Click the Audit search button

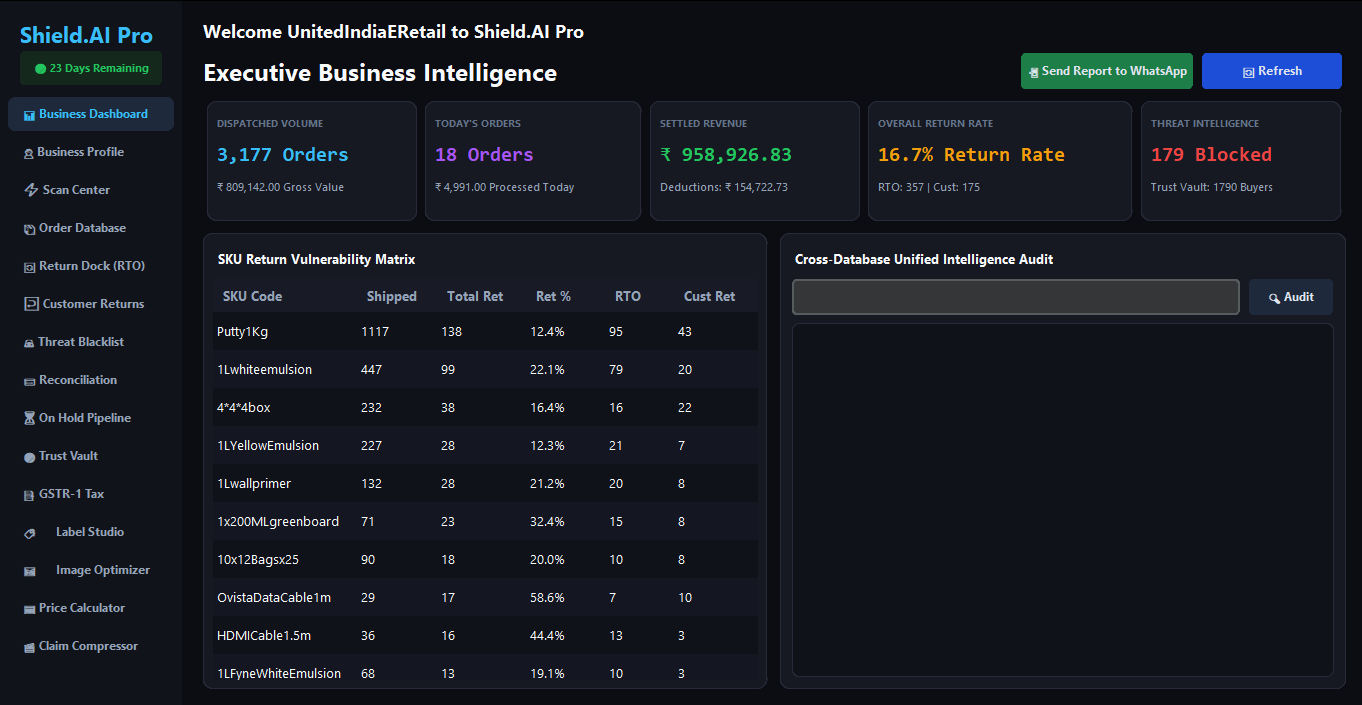[1291, 297]
